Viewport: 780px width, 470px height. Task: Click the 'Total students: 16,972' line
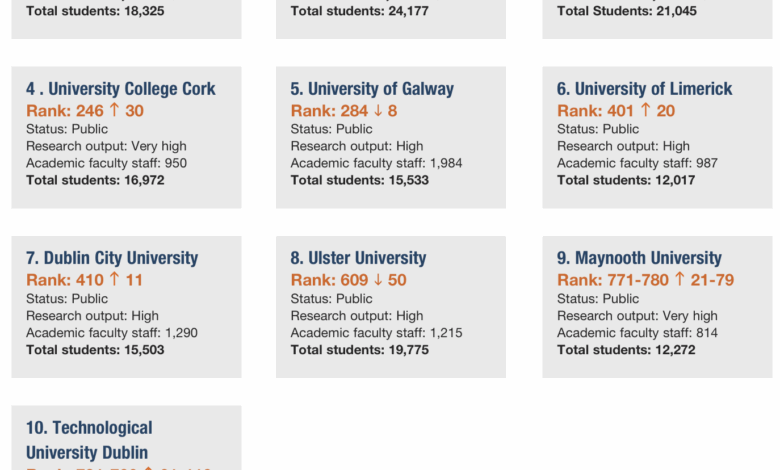(95, 180)
